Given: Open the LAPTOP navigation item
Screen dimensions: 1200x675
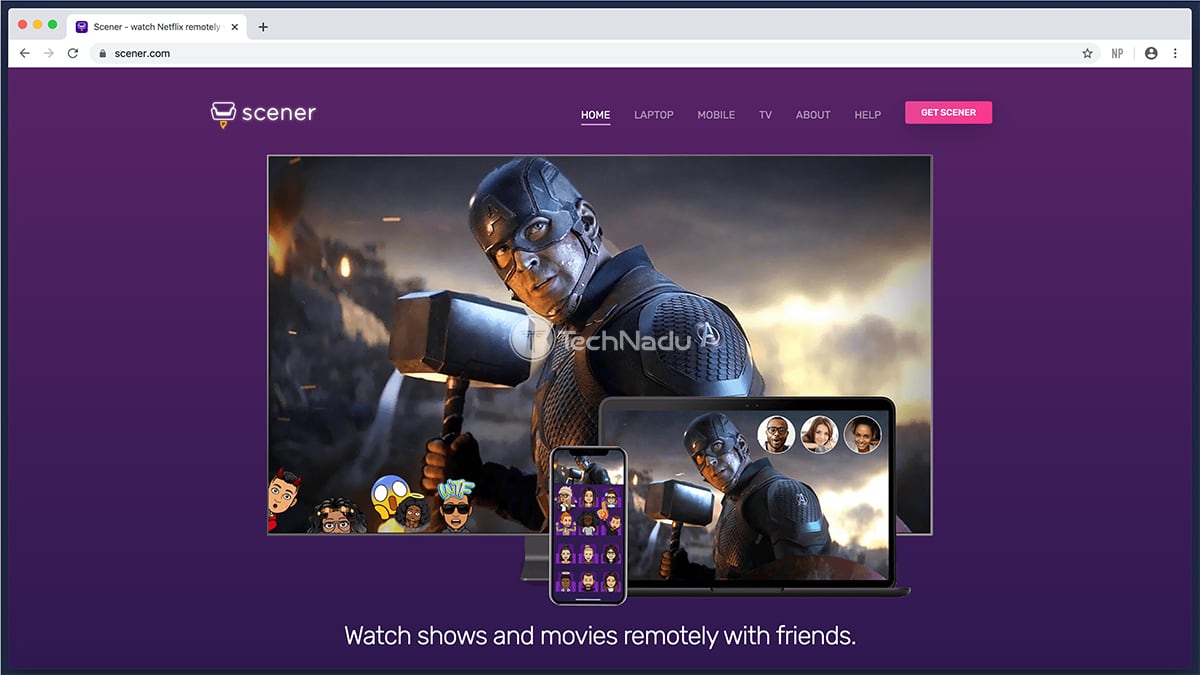Looking at the screenshot, I should (x=654, y=115).
